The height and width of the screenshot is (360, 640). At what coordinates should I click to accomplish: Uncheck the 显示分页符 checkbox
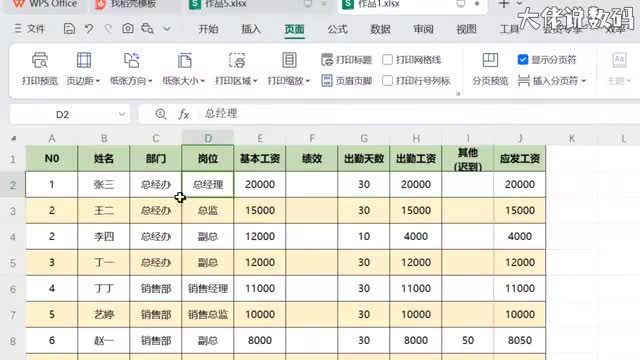click(522, 60)
